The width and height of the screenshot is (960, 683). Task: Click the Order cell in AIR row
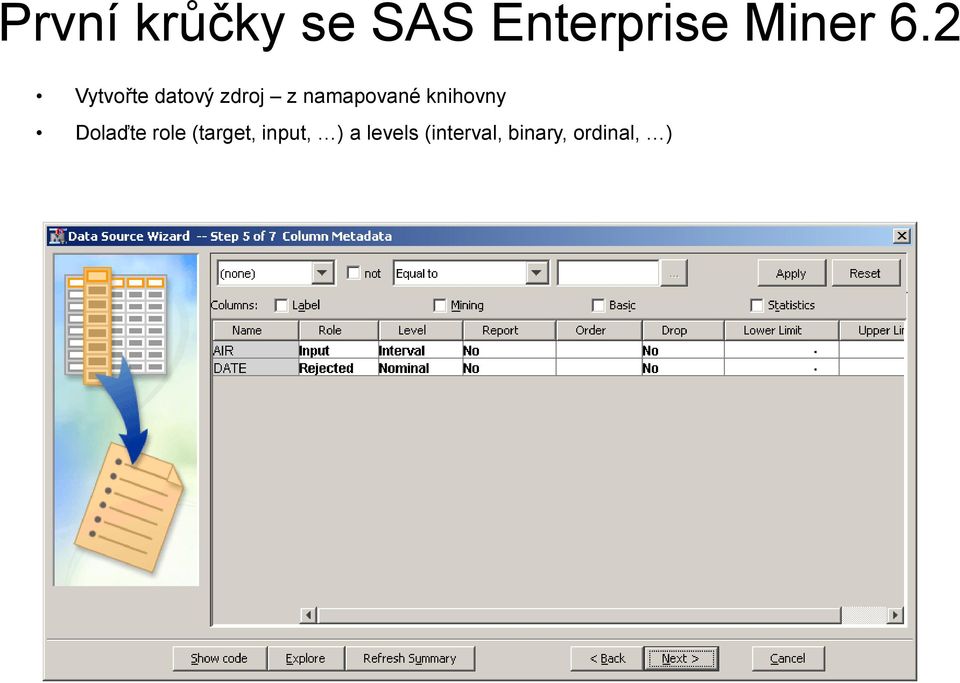pos(599,350)
